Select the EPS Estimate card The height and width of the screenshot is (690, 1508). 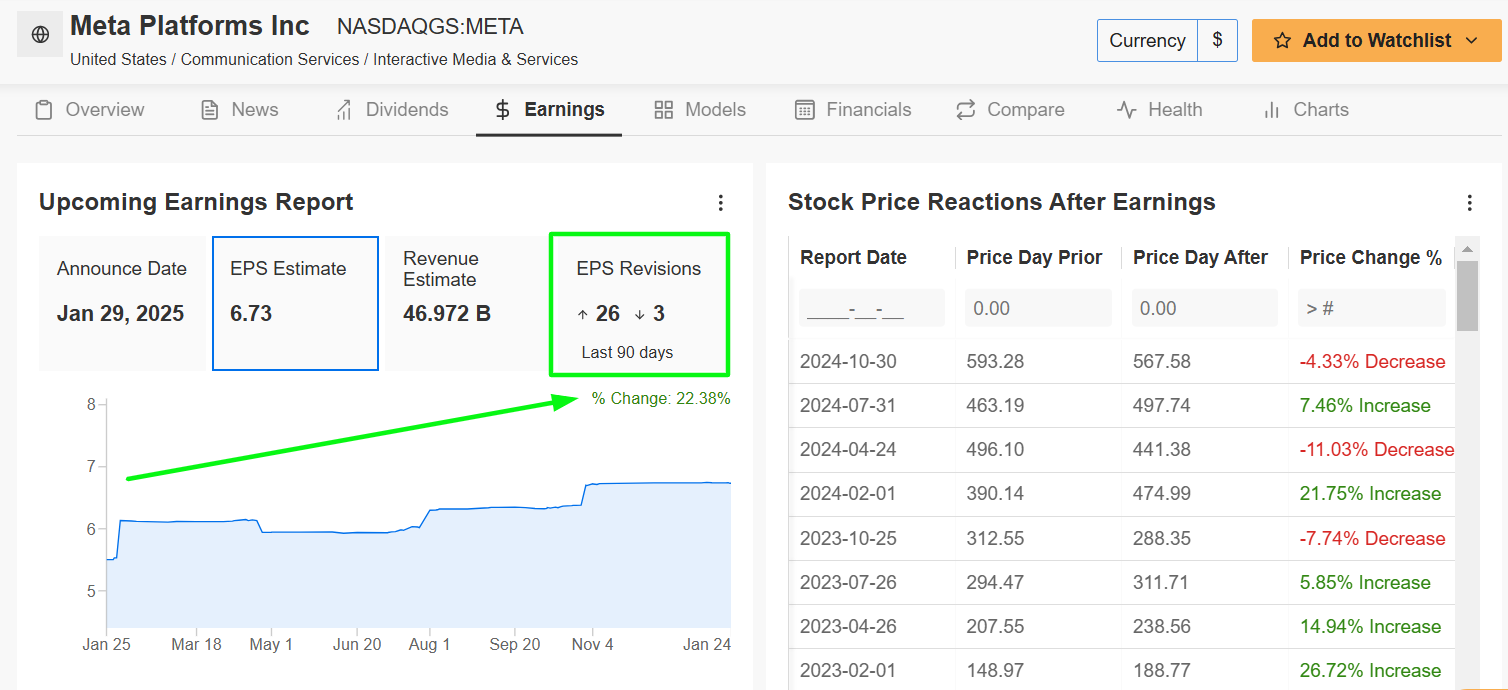point(295,303)
